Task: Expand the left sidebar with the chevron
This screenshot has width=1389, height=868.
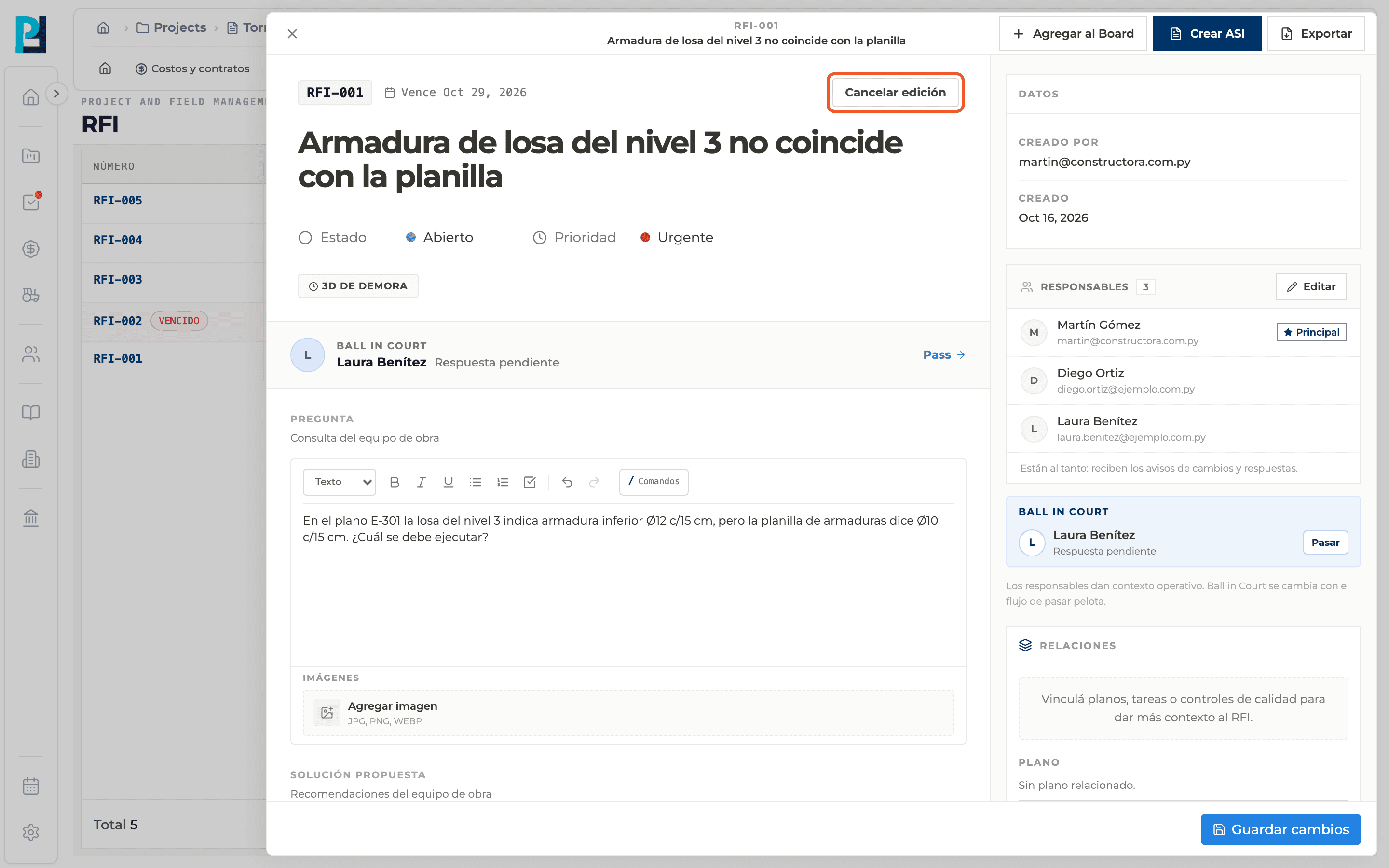Action: coord(56,94)
